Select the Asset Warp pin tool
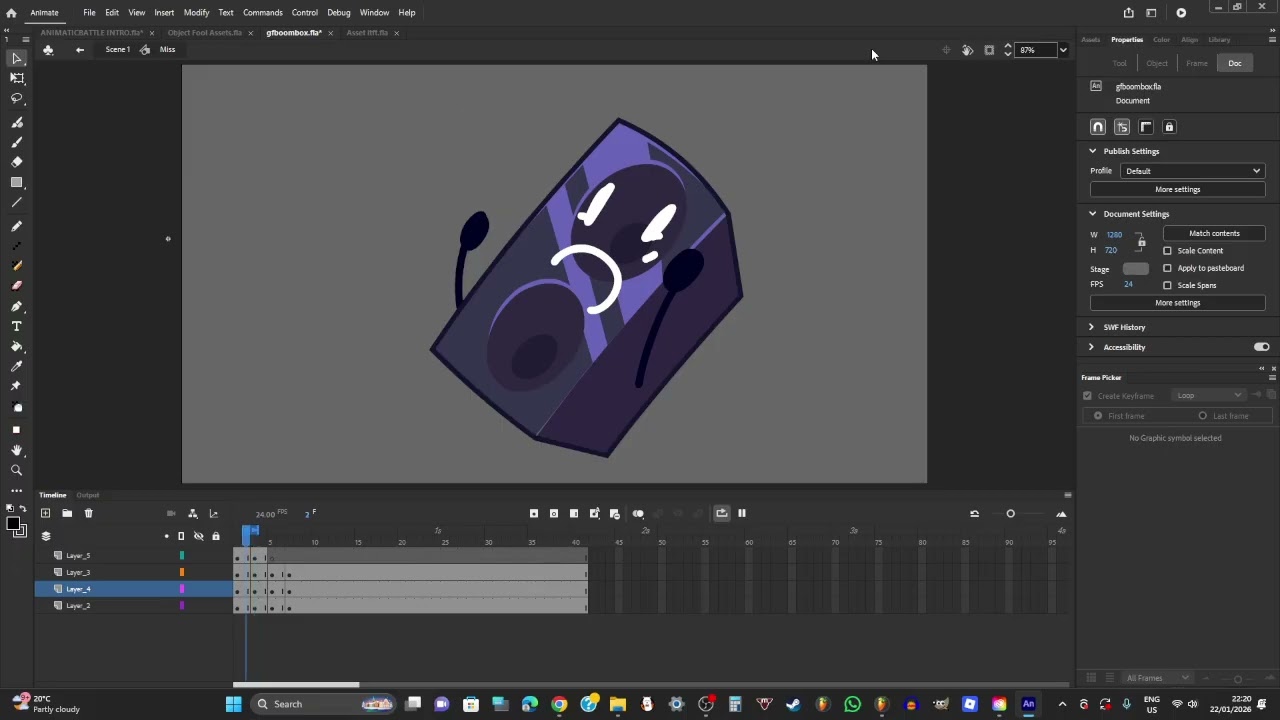 [17, 386]
